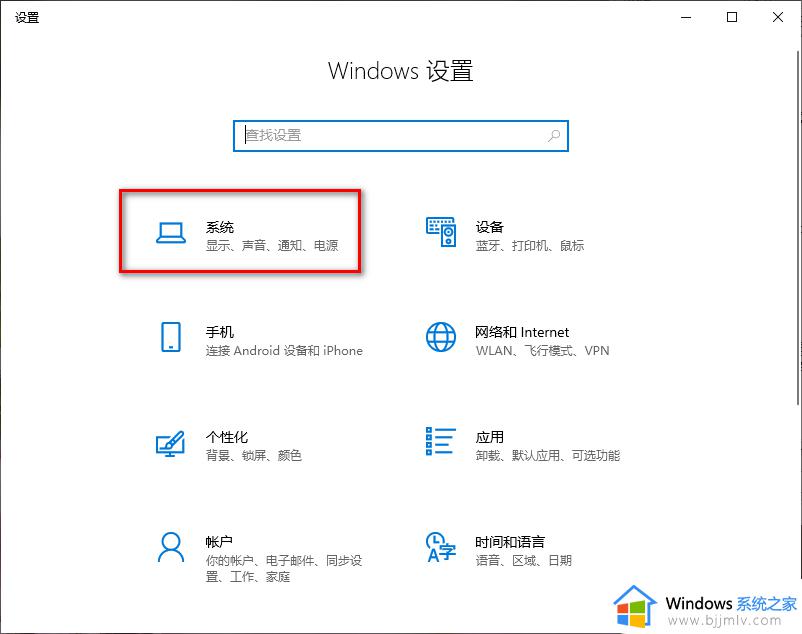
Task: Open Devices (设备) keyboard-speaker icon
Action: point(441,232)
